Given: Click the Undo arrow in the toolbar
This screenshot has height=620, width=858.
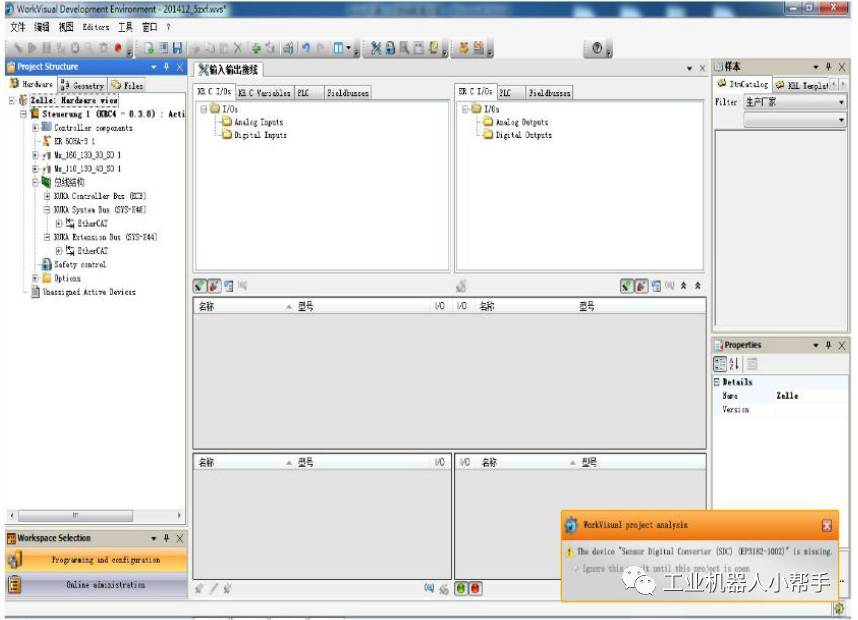Looking at the screenshot, I should pos(303,48).
